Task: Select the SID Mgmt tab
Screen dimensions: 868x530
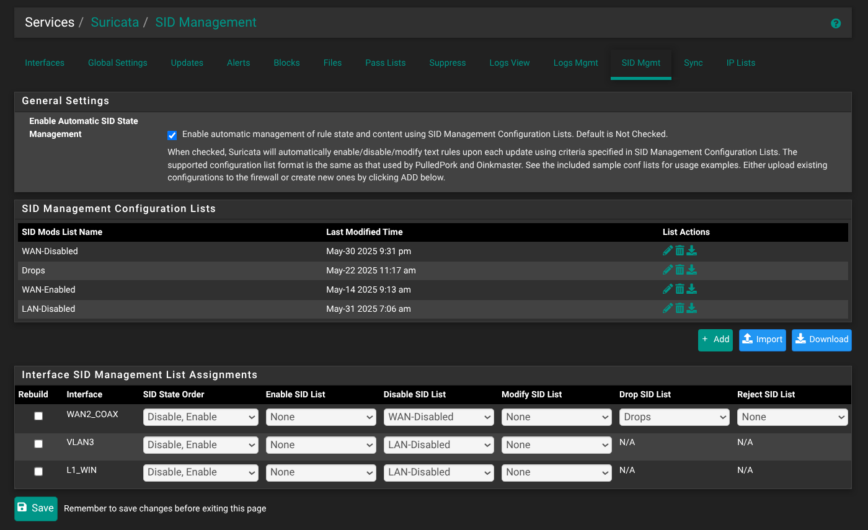Action: click(640, 63)
